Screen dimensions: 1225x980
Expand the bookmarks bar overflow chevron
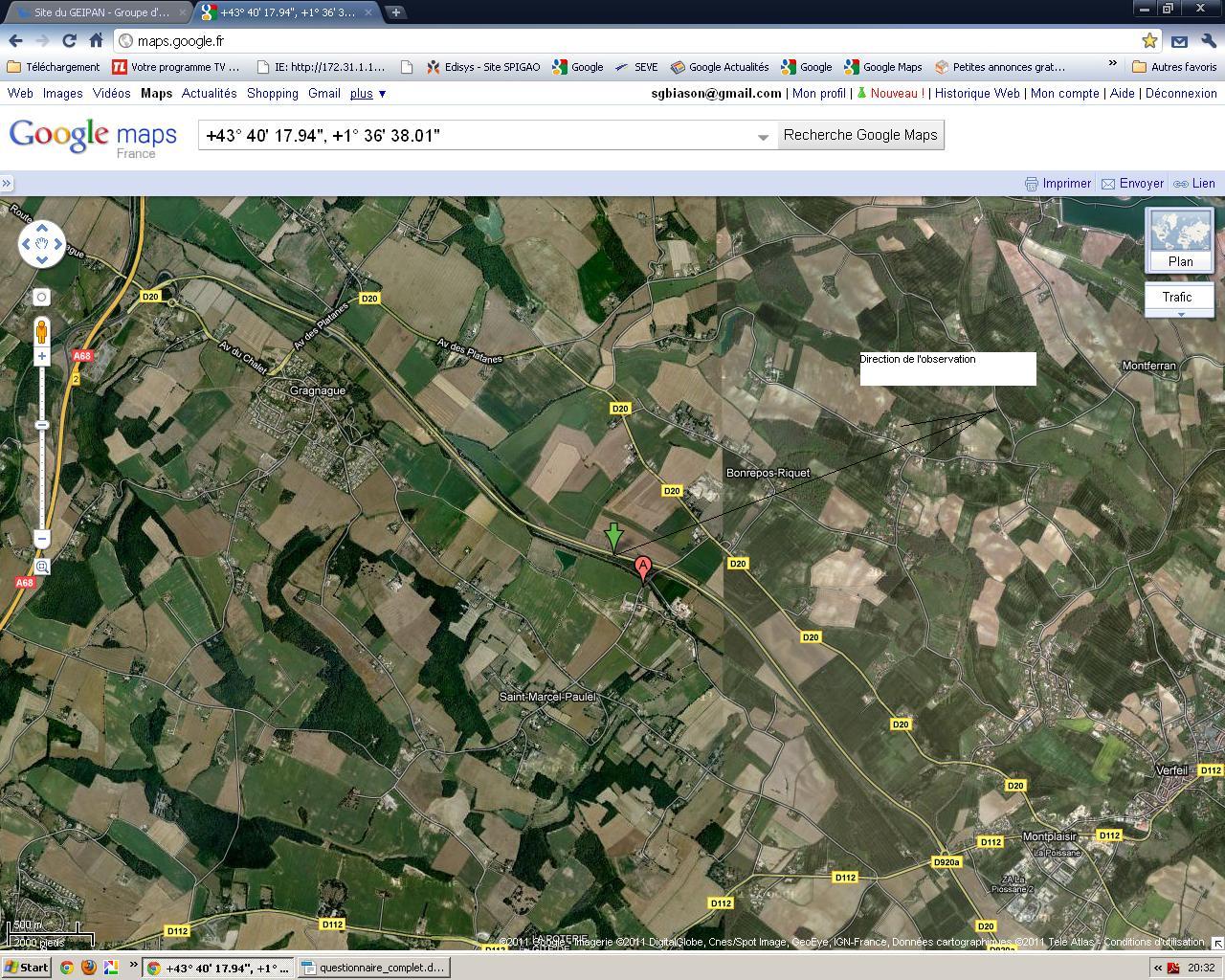pyautogui.click(x=1112, y=64)
